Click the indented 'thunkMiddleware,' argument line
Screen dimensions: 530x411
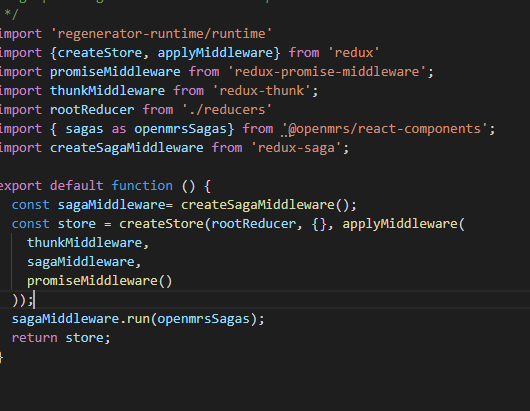tap(88, 243)
